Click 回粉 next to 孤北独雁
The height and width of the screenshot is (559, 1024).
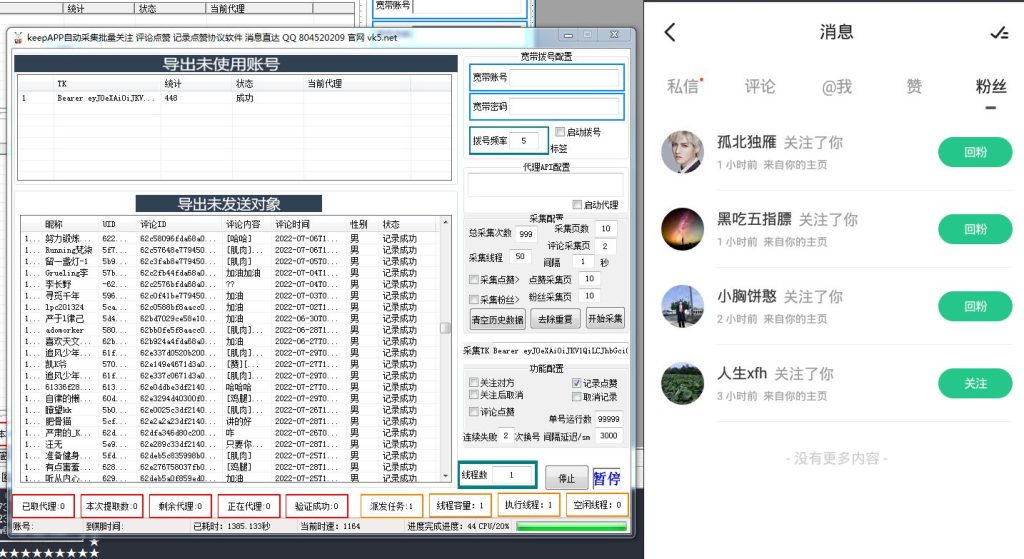coord(975,152)
